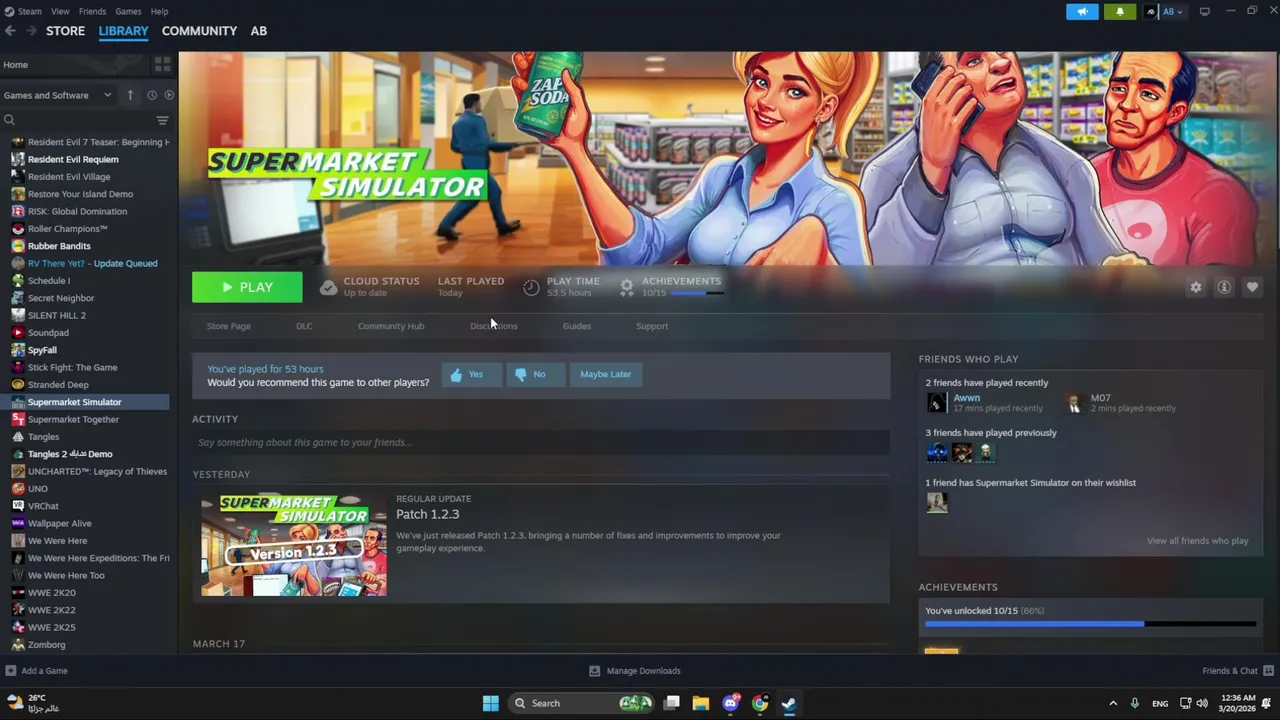Select Rubber Bandits in the list
This screenshot has width=1280, height=720.
(59, 246)
